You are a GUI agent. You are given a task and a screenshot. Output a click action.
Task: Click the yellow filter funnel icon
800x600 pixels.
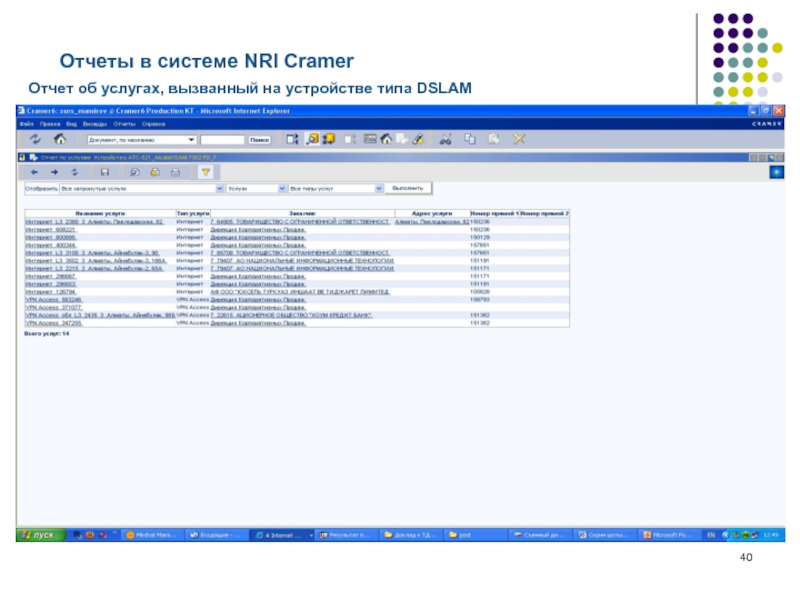[x=205, y=172]
